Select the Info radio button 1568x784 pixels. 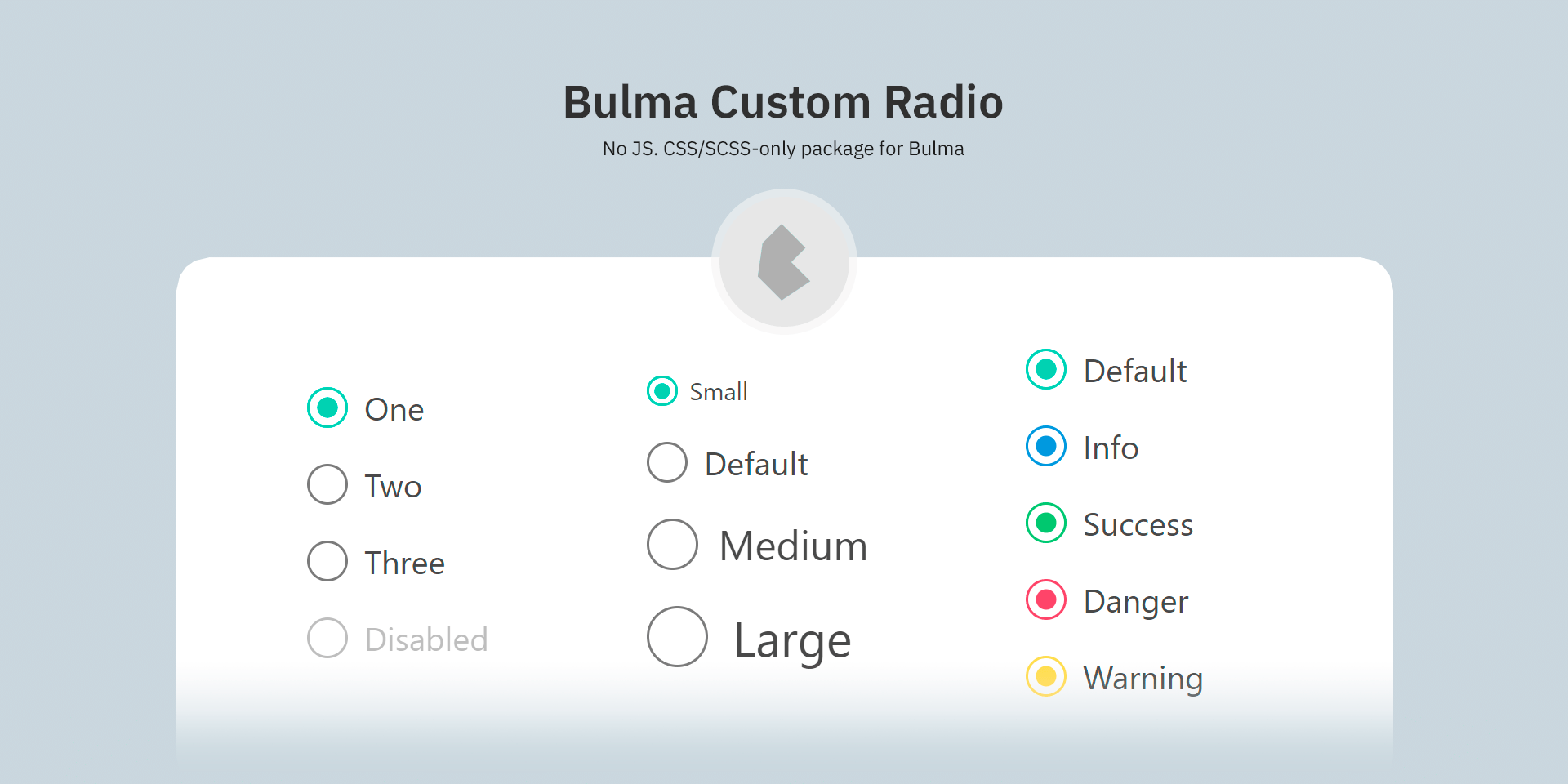click(x=1045, y=447)
